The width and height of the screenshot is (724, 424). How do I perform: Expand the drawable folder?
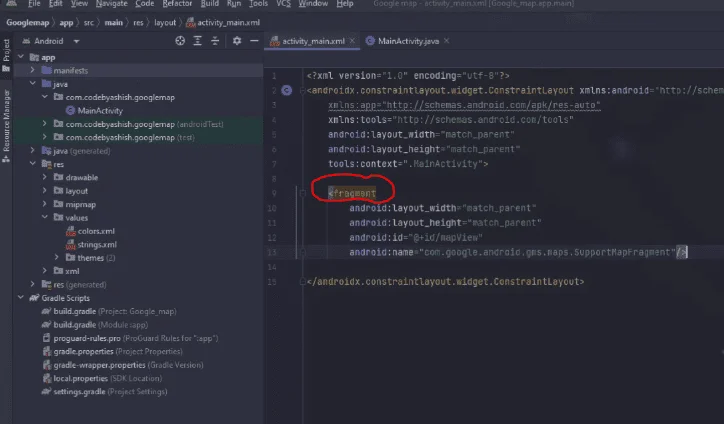coord(45,177)
